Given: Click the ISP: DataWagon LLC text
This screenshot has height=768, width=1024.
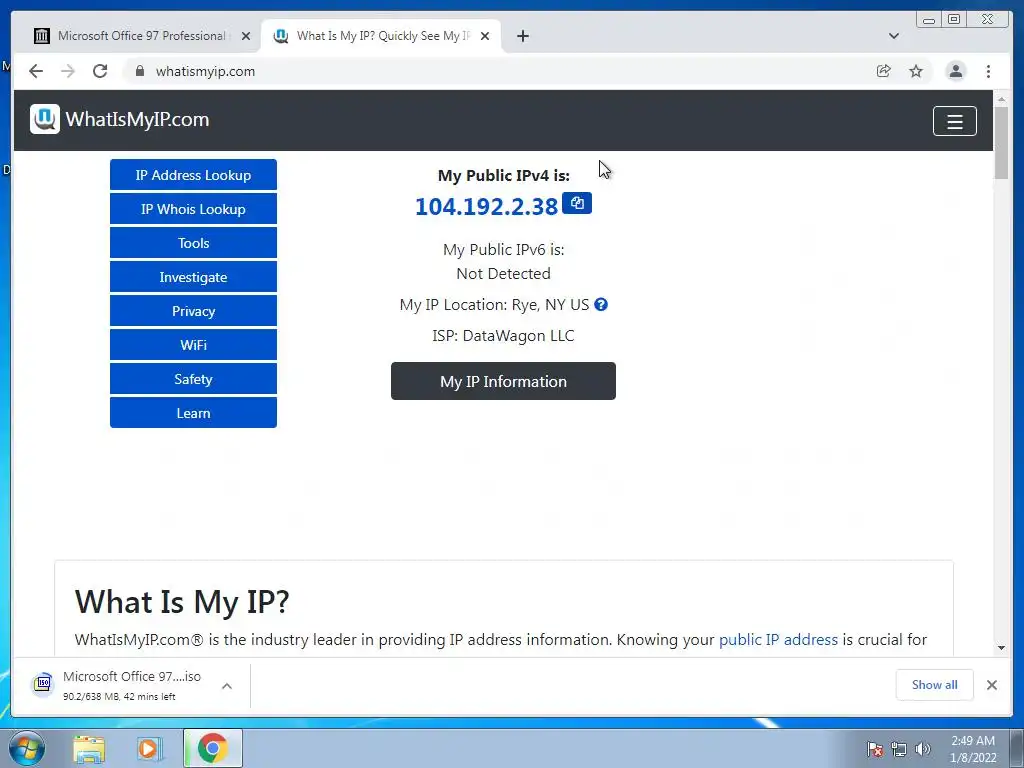Looking at the screenshot, I should [x=503, y=336].
